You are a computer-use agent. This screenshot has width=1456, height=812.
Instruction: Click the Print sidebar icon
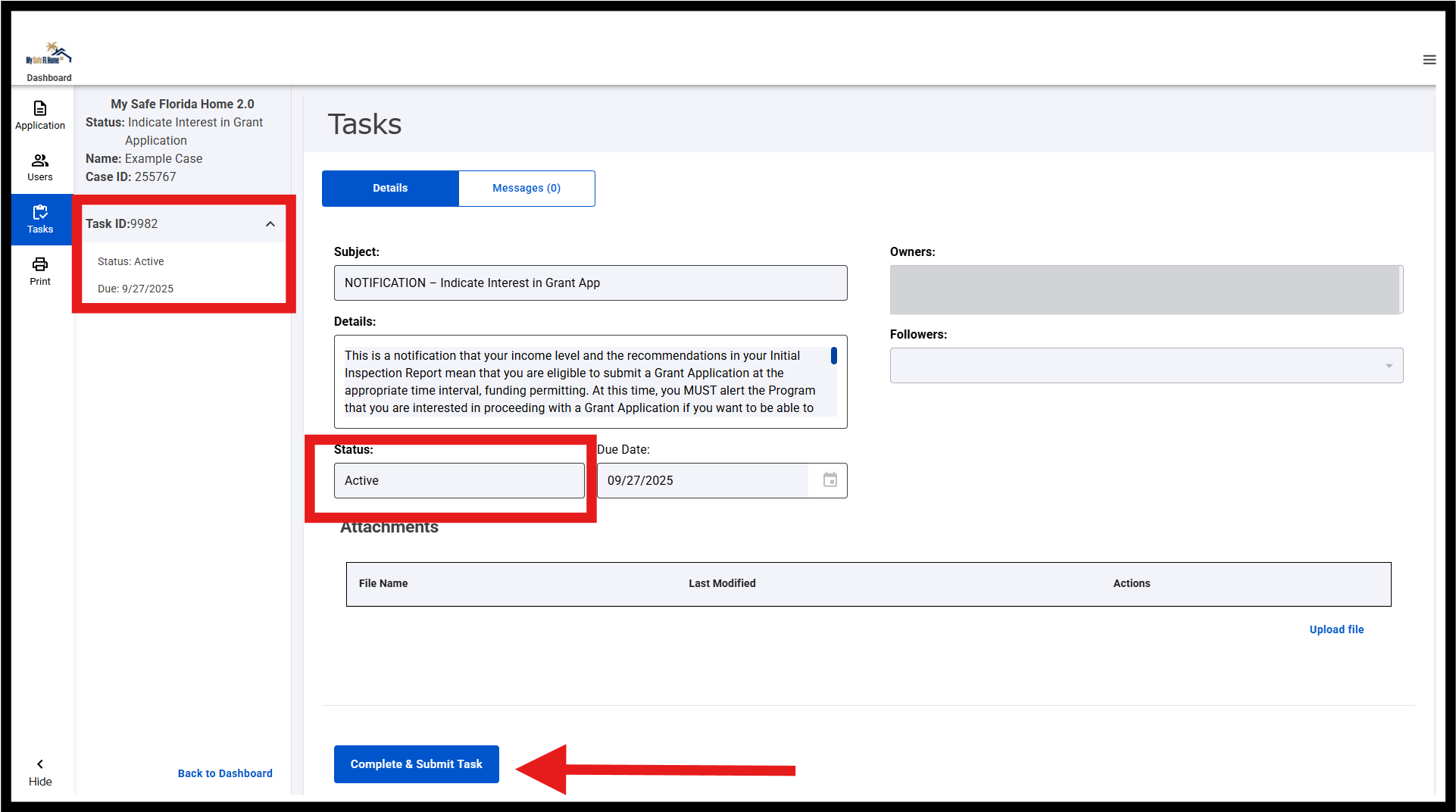40,271
